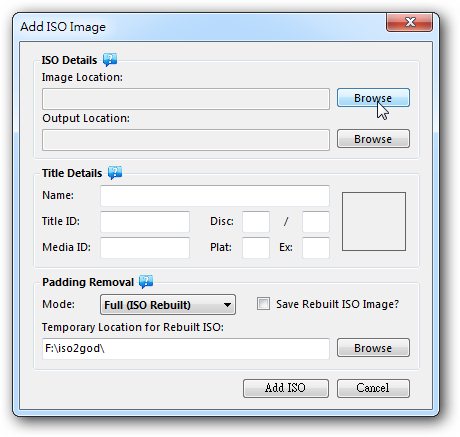Cancel the Add ISO Image dialog

[x=373, y=388]
